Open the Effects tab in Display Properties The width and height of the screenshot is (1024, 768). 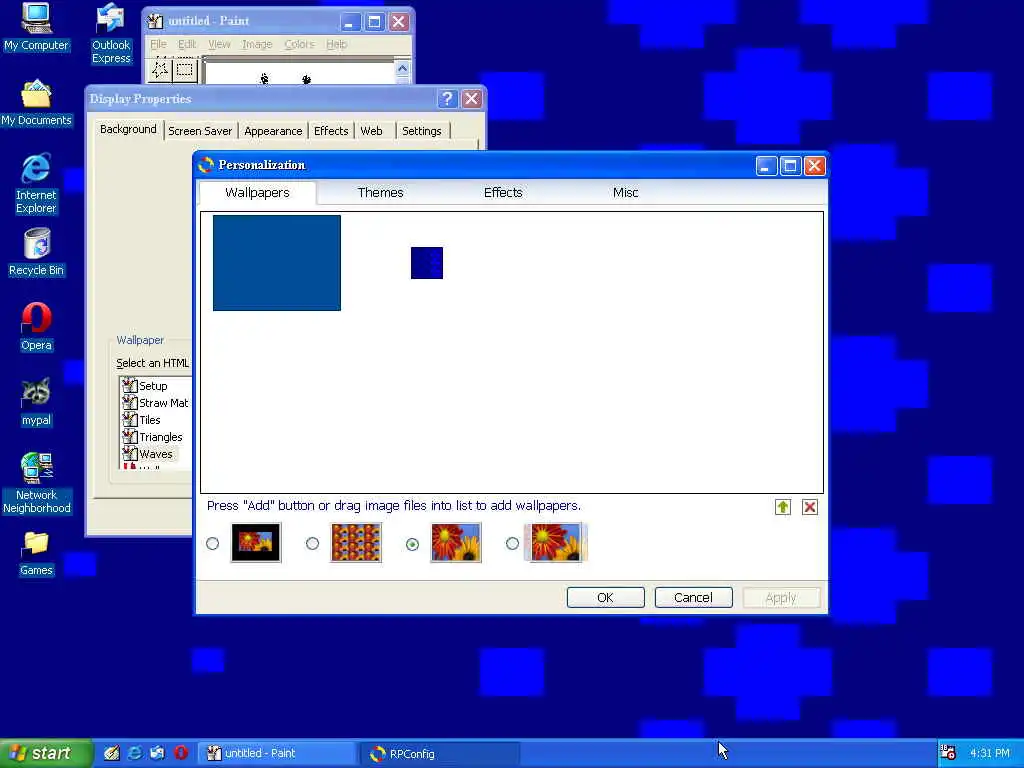[x=331, y=131]
